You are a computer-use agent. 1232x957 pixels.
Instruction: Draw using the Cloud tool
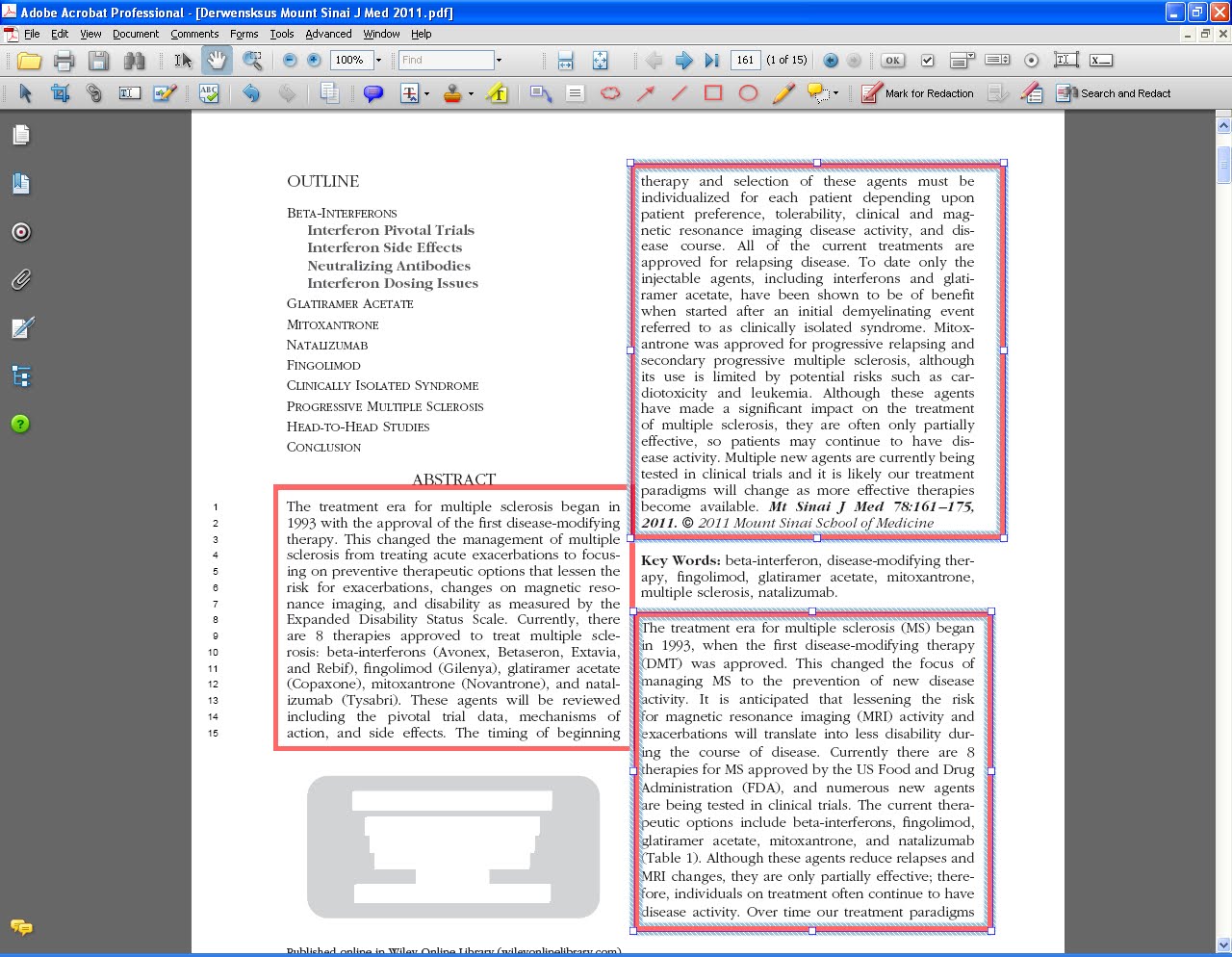[x=611, y=93]
